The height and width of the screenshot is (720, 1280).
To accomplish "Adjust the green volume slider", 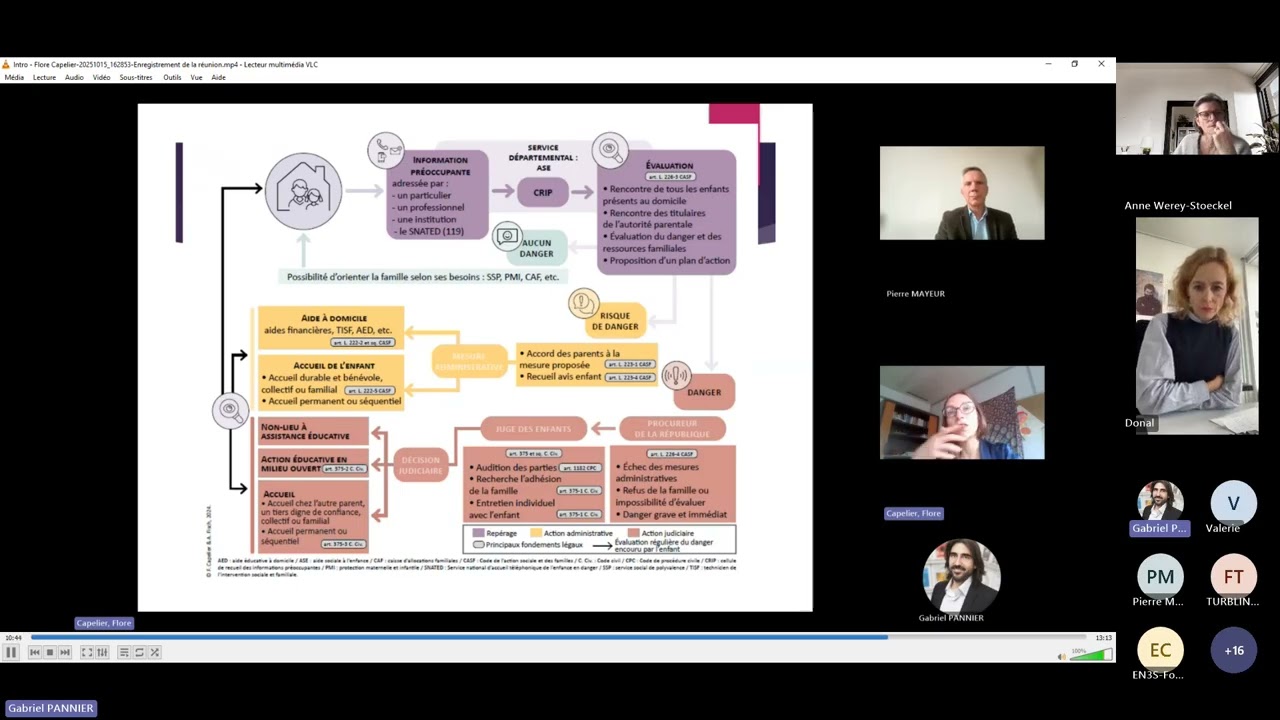I will click(1091, 655).
